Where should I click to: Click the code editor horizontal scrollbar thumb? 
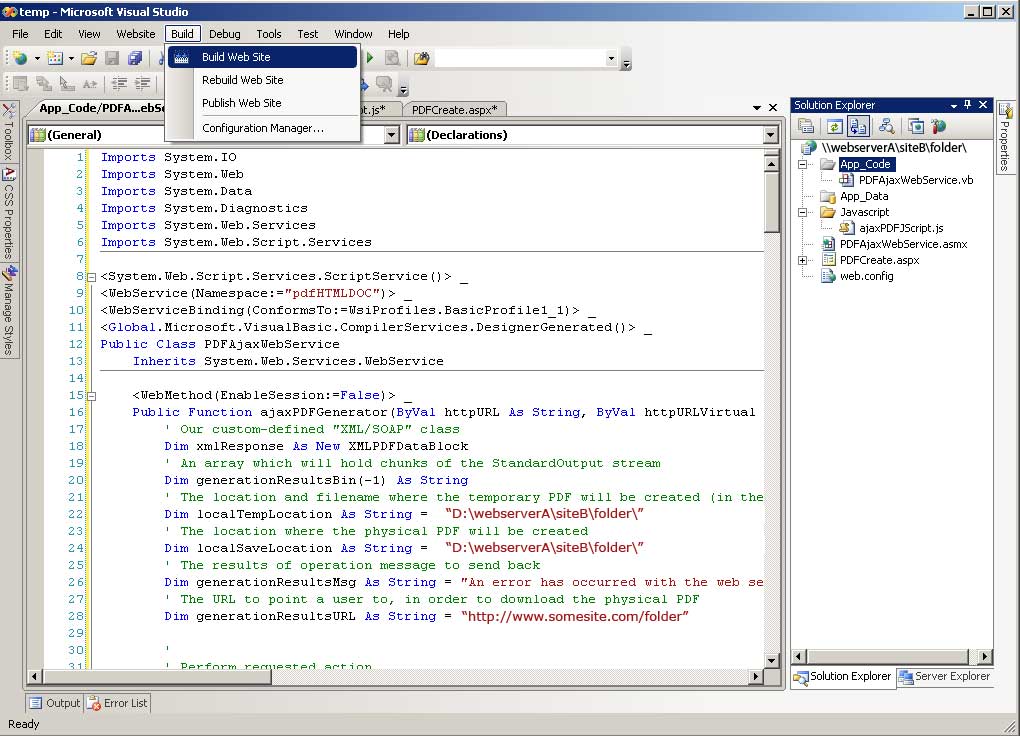tap(157, 677)
